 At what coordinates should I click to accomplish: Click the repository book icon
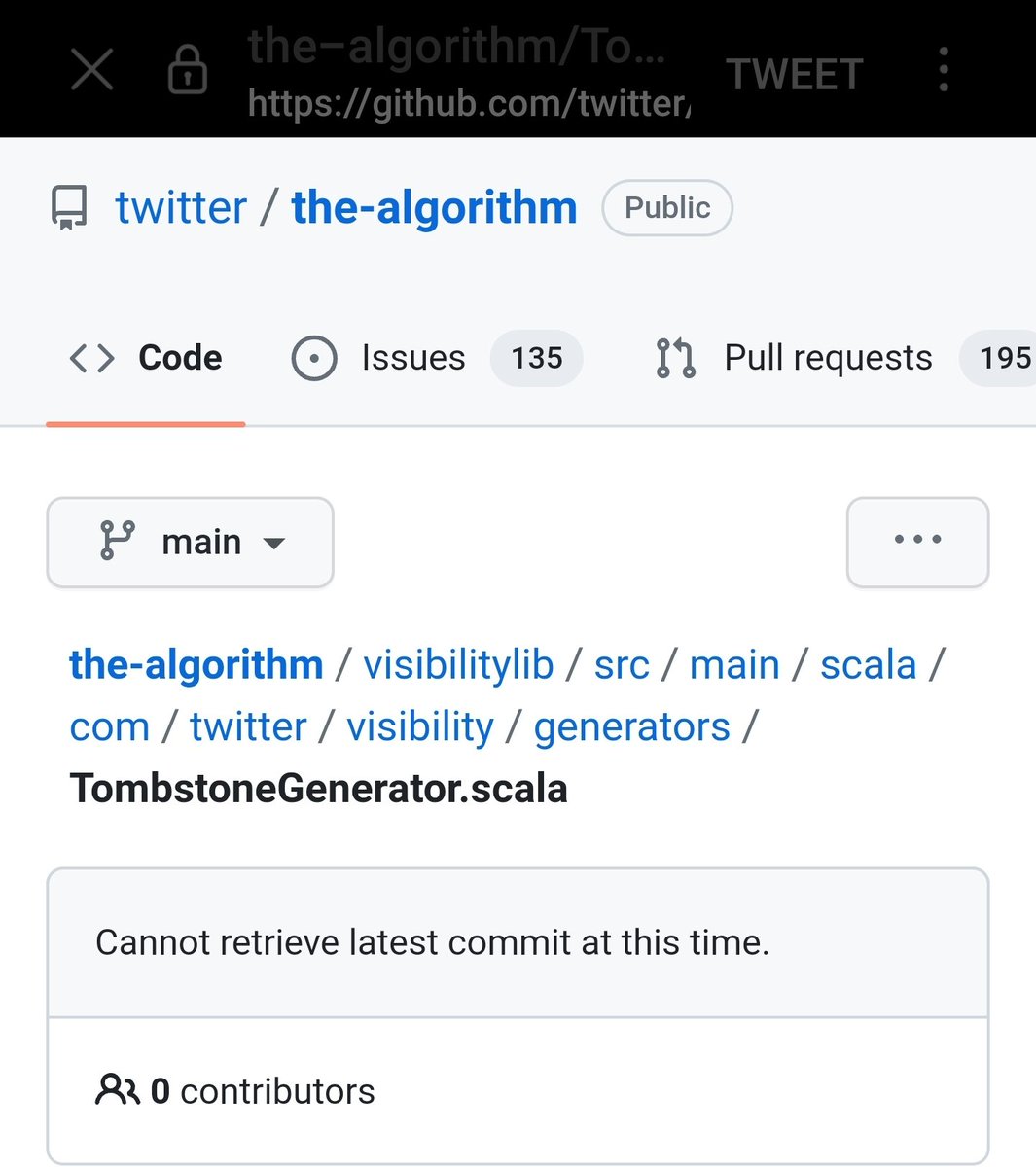(69, 208)
